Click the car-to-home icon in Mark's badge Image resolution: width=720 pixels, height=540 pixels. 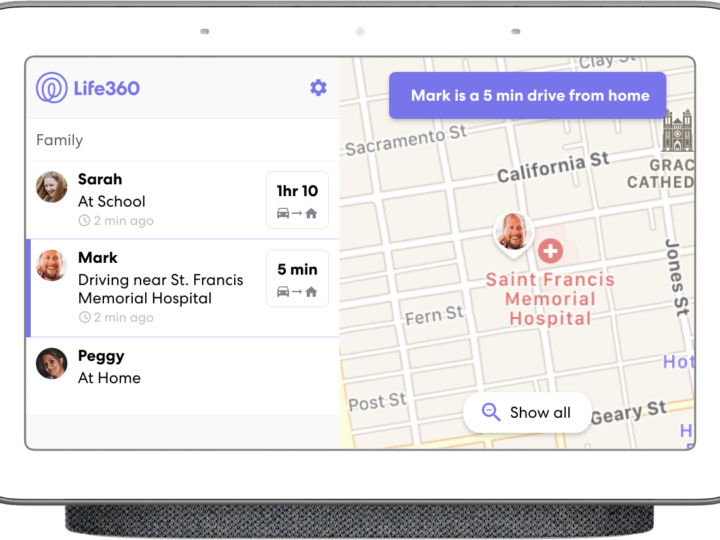click(x=297, y=292)
